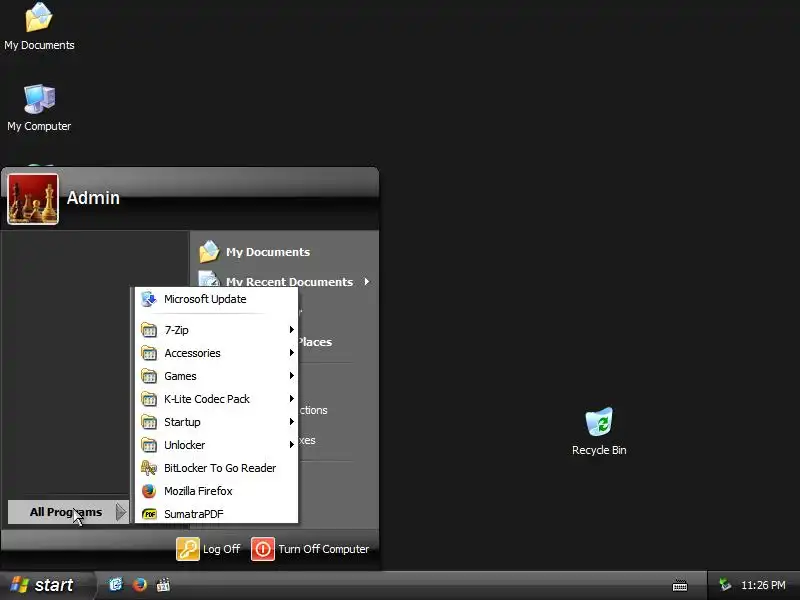Click the Start button on taskbar

pos(47,585)
